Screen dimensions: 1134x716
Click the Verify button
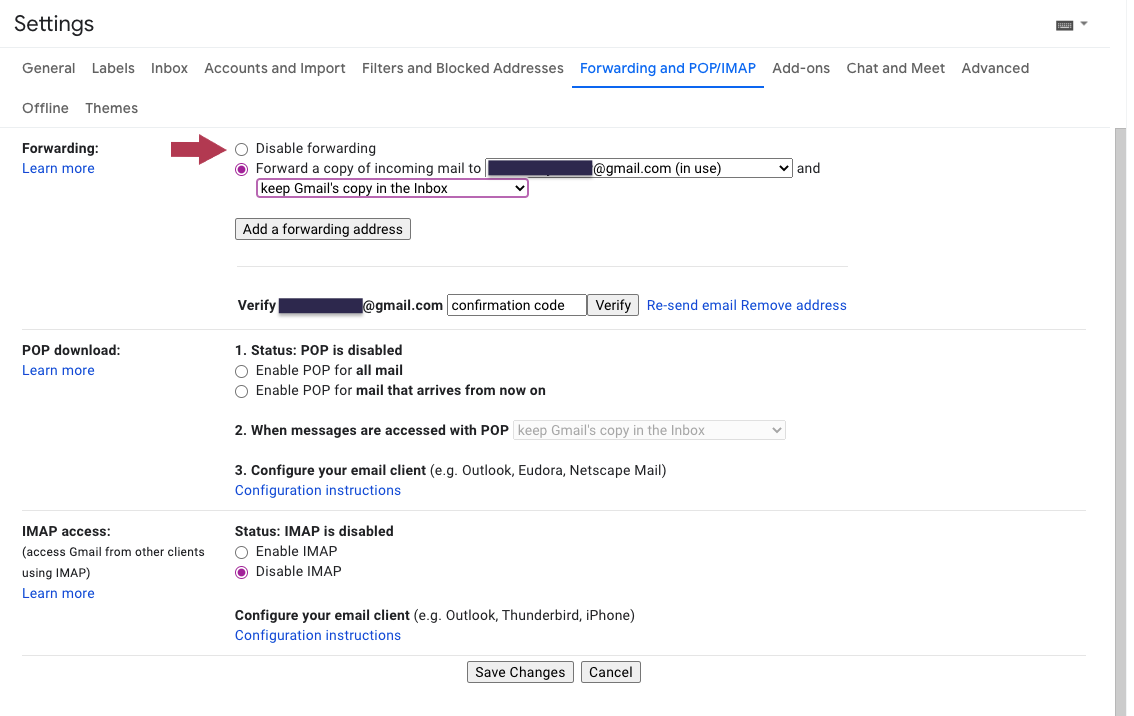coord(612,305)
